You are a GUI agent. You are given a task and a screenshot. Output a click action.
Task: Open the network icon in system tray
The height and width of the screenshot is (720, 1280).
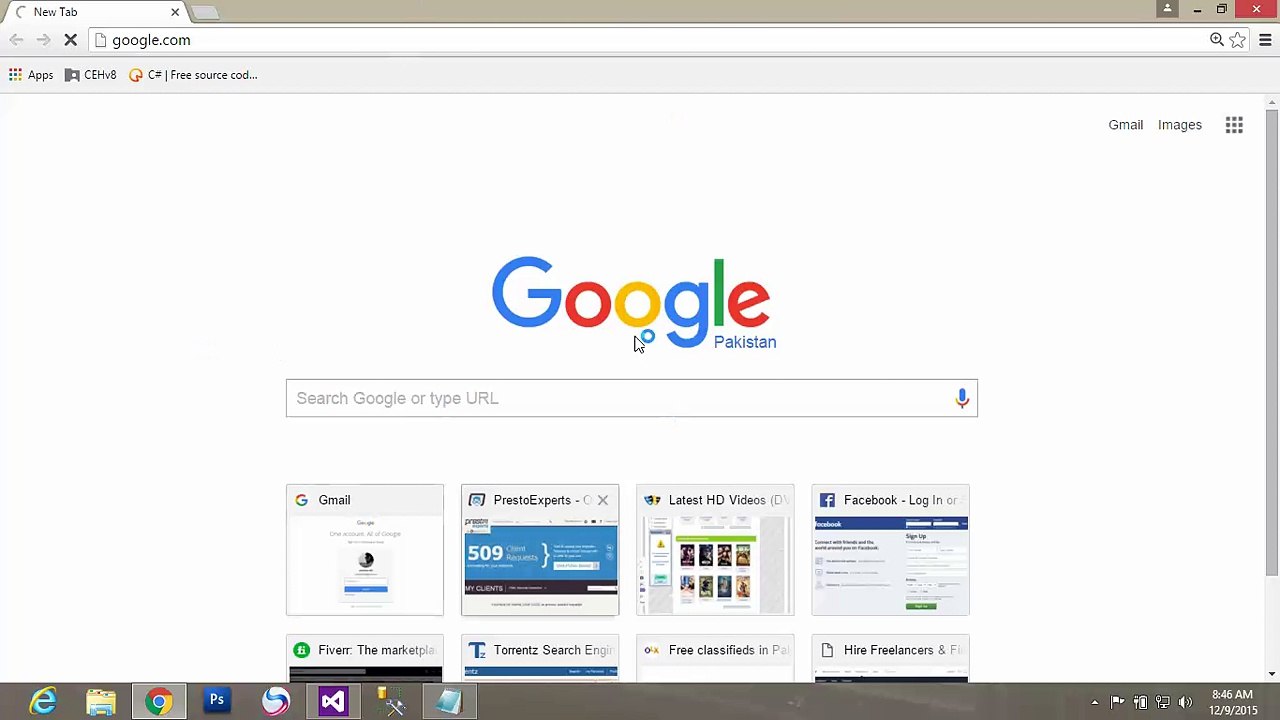(1163, 702)
